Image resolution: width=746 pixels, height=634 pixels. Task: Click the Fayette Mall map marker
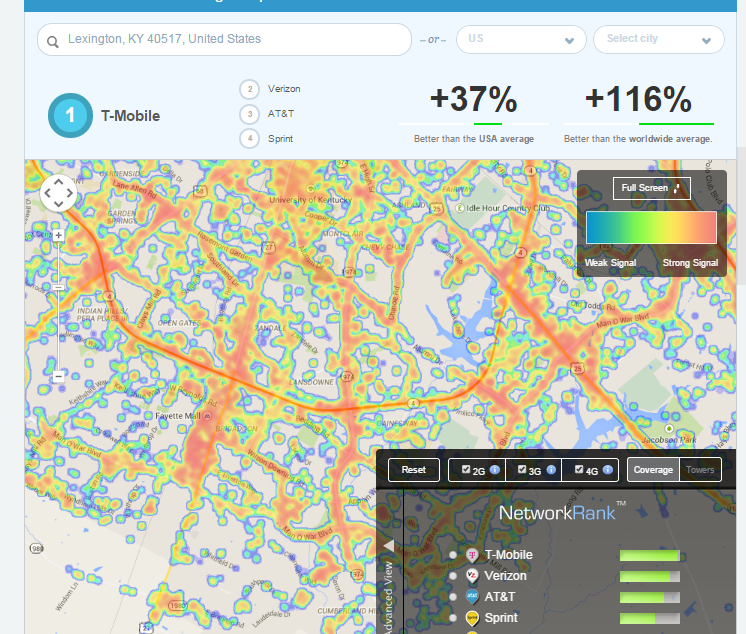pos(207,416)
